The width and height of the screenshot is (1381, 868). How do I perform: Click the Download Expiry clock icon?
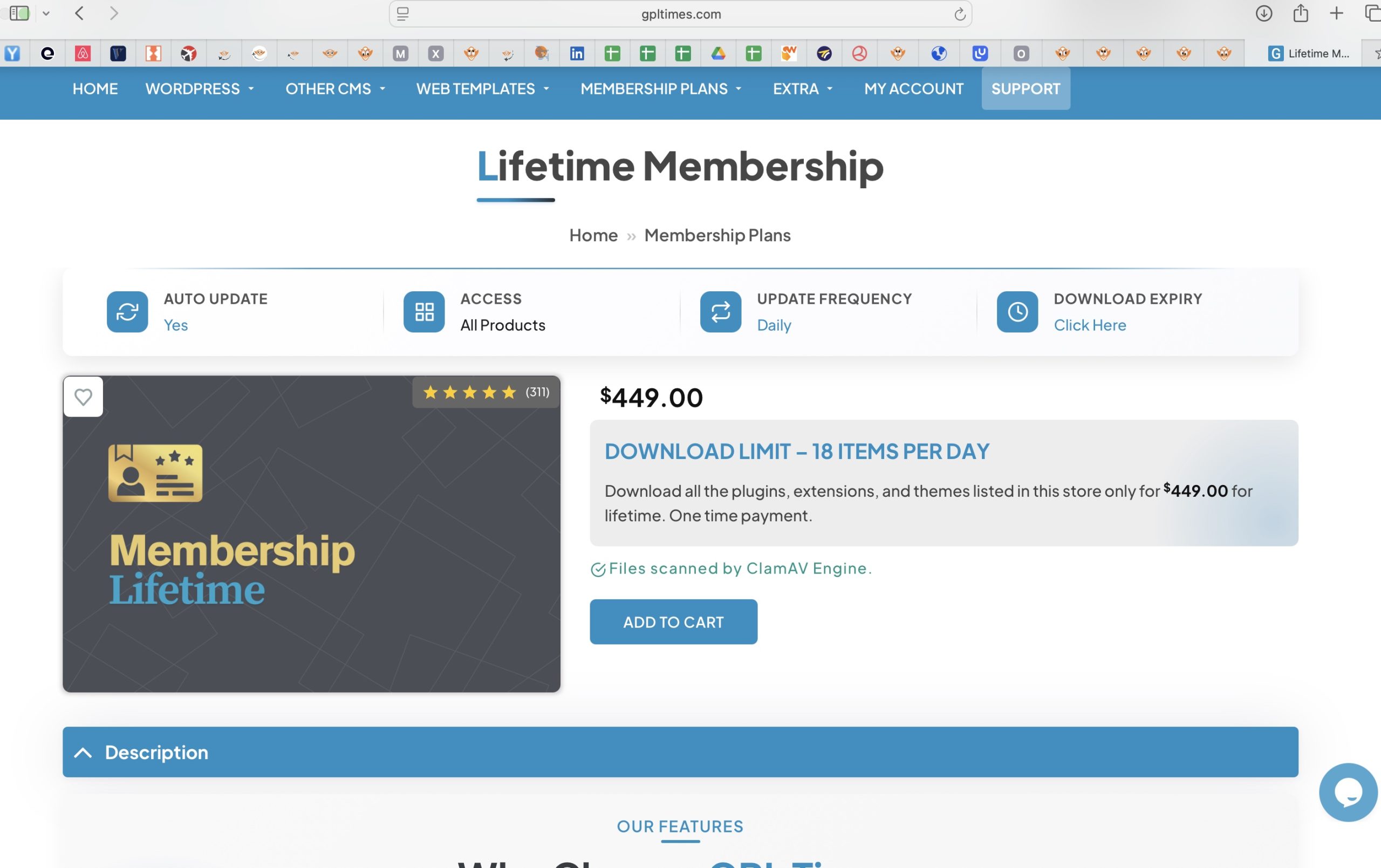1017,311
